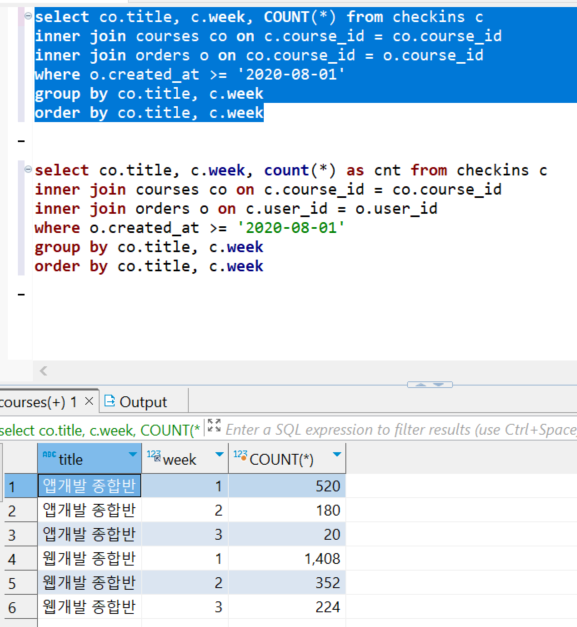Click the title cell in row 5
577x627 pixels.
point(90,583)
